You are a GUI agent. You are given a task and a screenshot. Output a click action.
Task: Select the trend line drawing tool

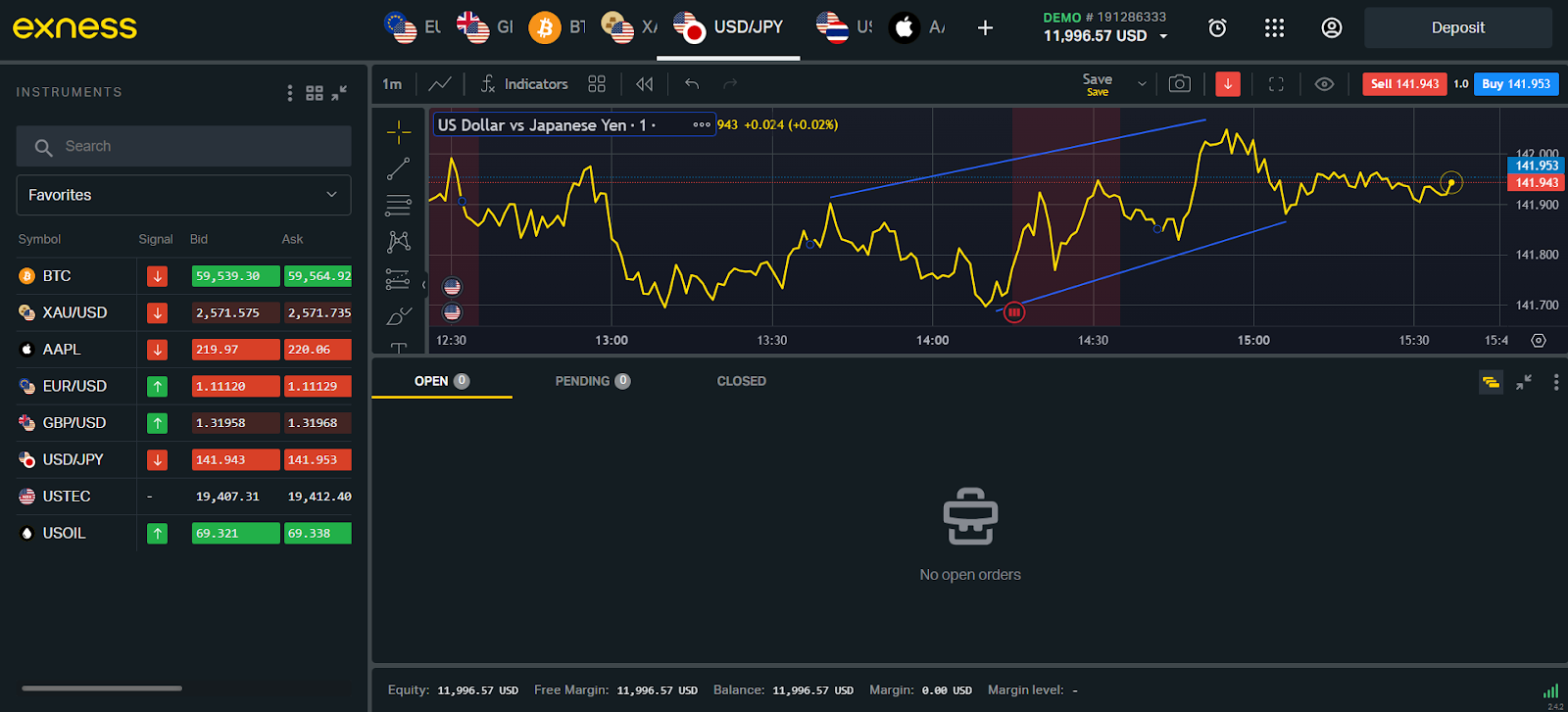pos(399,168)
